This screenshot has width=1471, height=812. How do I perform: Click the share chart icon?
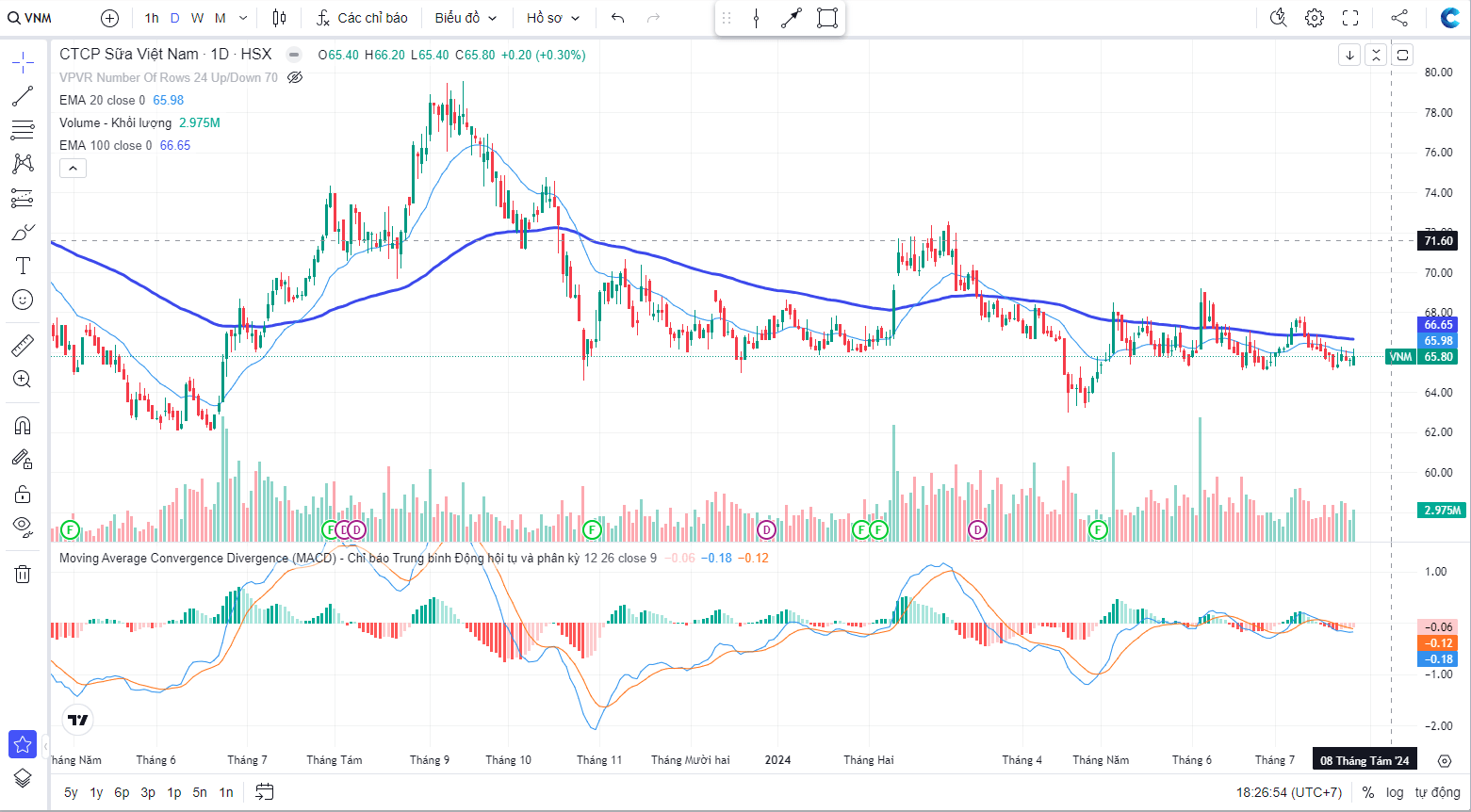tap(1399, 18)
